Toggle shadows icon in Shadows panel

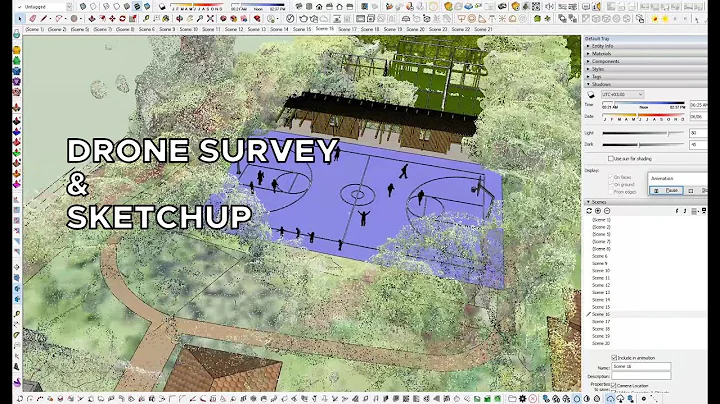[591, 94]
